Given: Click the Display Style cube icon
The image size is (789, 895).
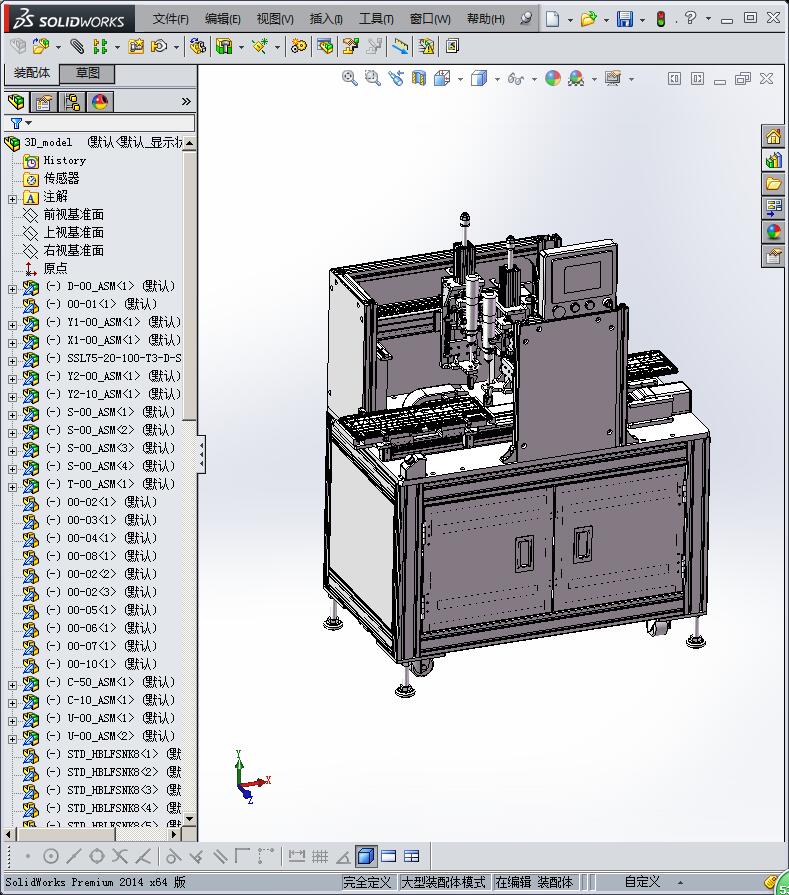Looking at the screenshot, I should pos(478,78).
